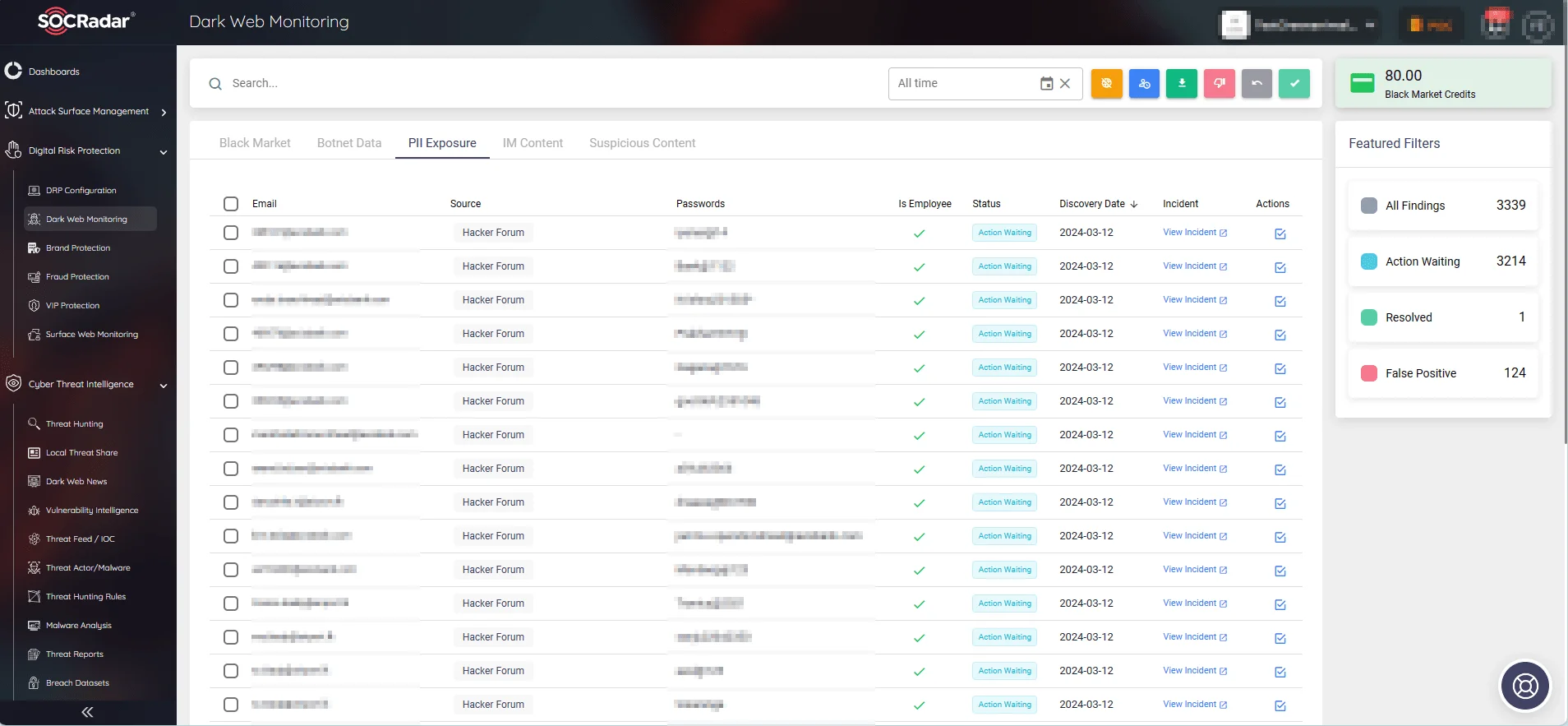Open Threat Hunting Rules in sidebar

pyautogui.click(x=85, y=596)
